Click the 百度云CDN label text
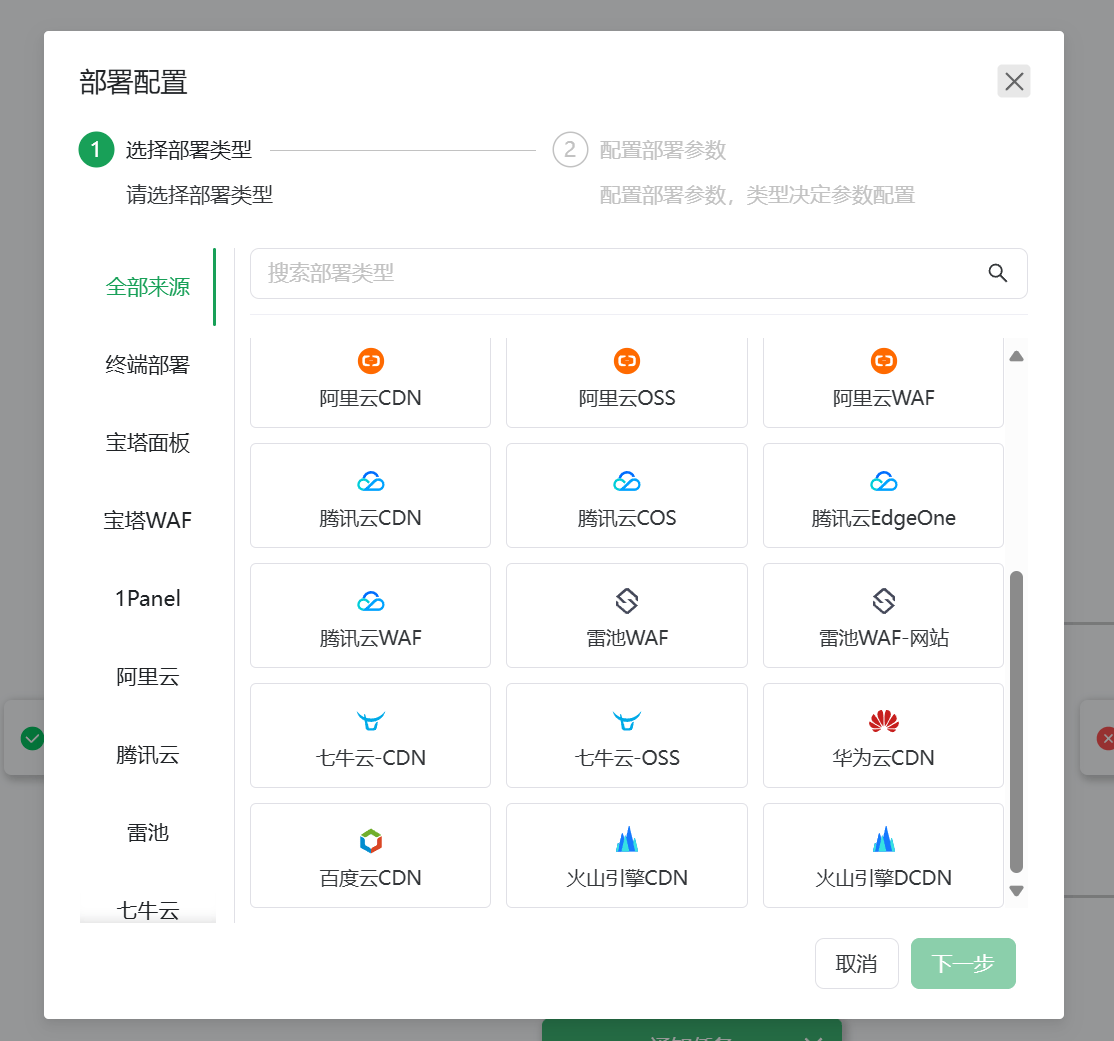 coord(370,878)
